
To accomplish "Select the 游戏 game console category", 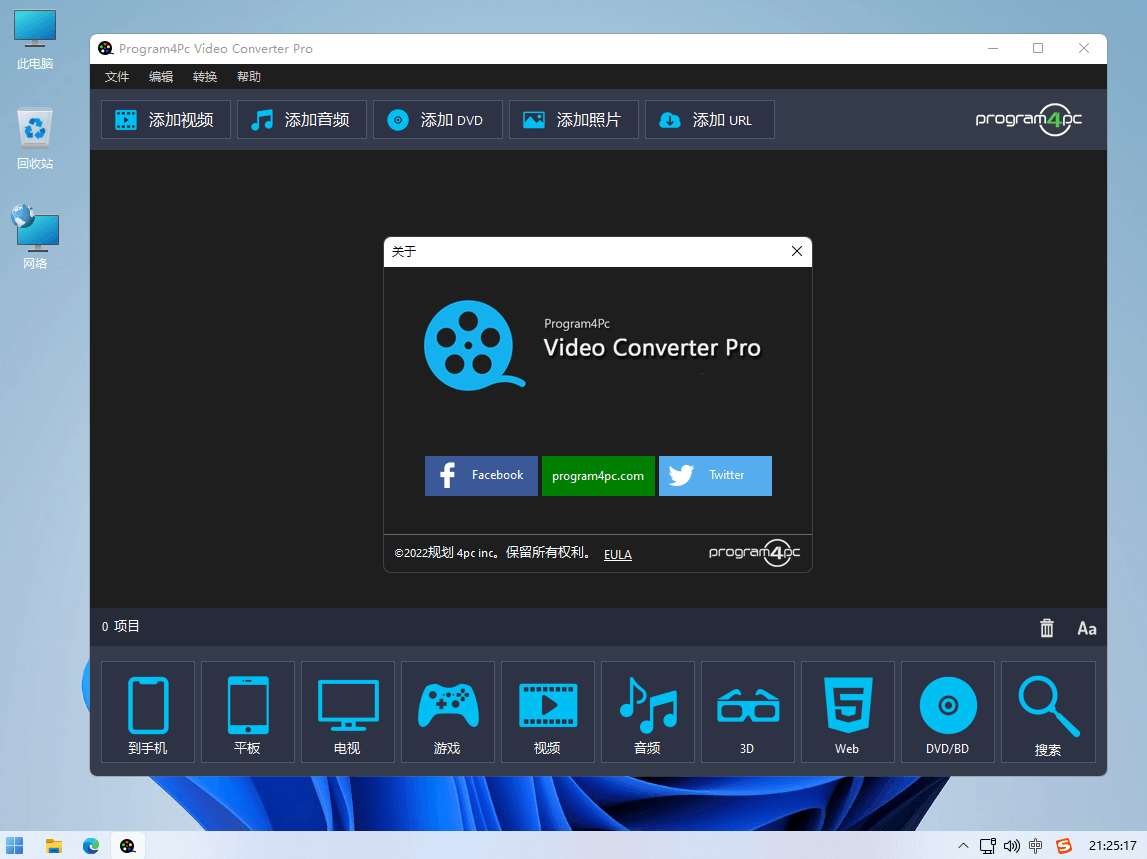I will [448, 712].
